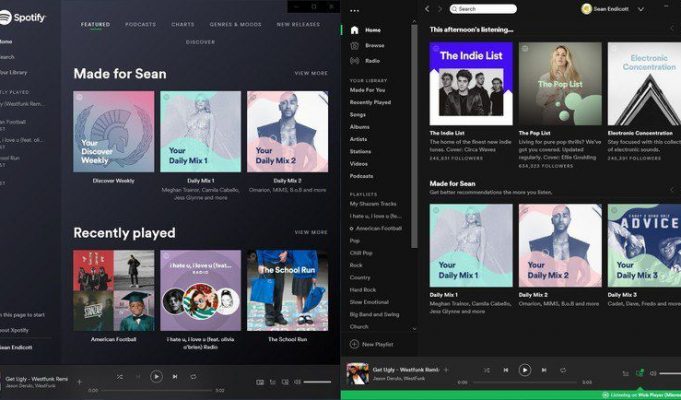Go back with the left arrow near Search

[x=427, y=9]
